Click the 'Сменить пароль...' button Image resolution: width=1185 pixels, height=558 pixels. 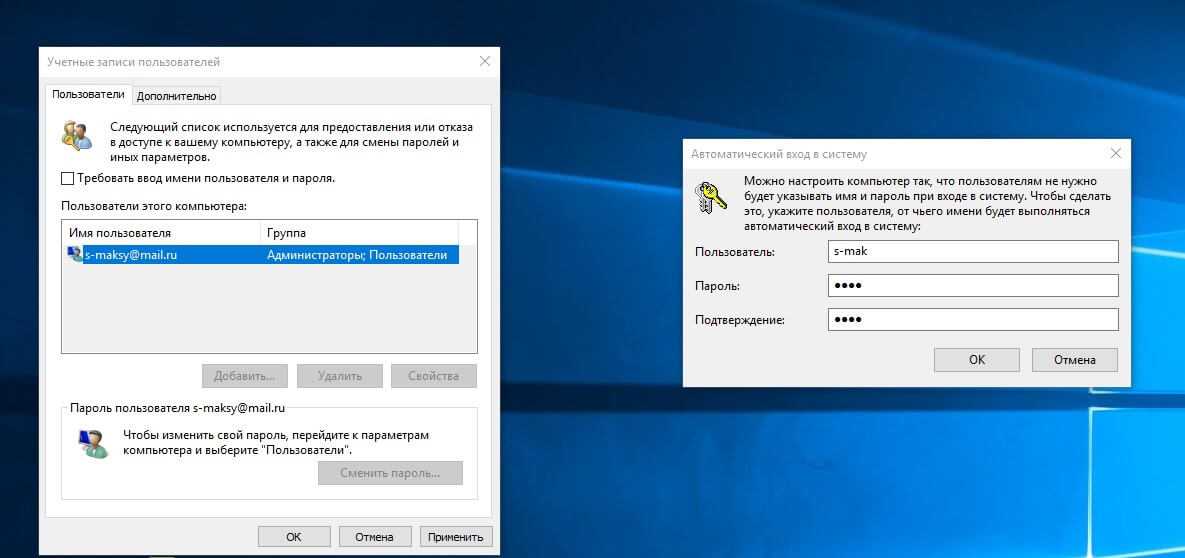click(x=390, y=473)
